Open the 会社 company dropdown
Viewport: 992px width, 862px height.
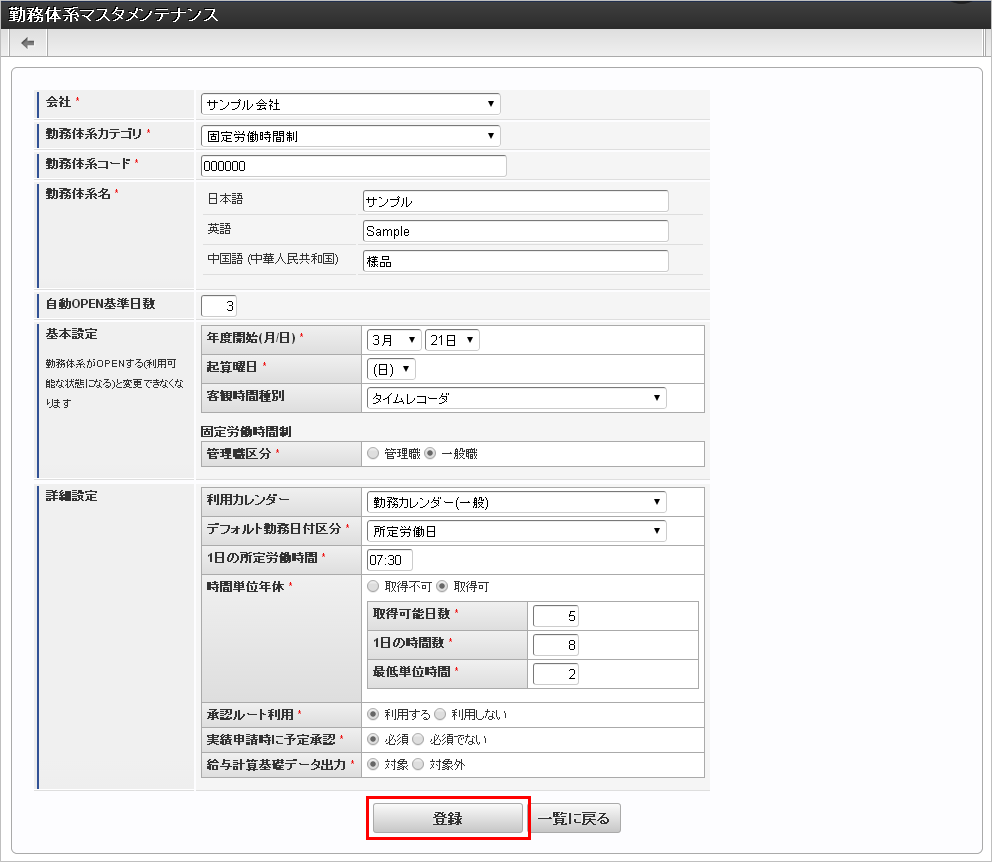click(x=350, y=104)
